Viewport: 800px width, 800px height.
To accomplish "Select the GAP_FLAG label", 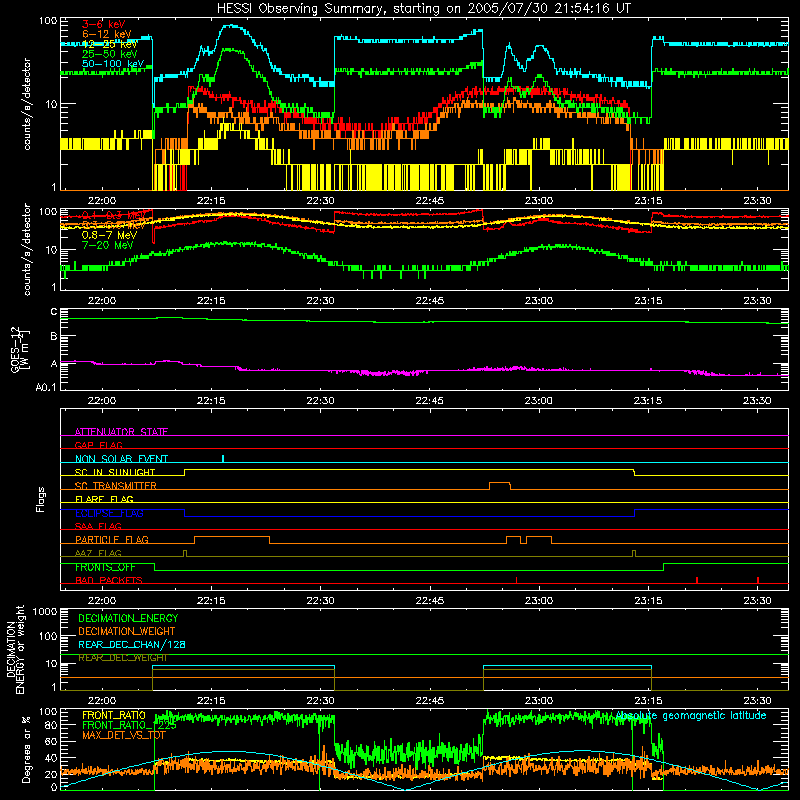I will coord(98,445).
